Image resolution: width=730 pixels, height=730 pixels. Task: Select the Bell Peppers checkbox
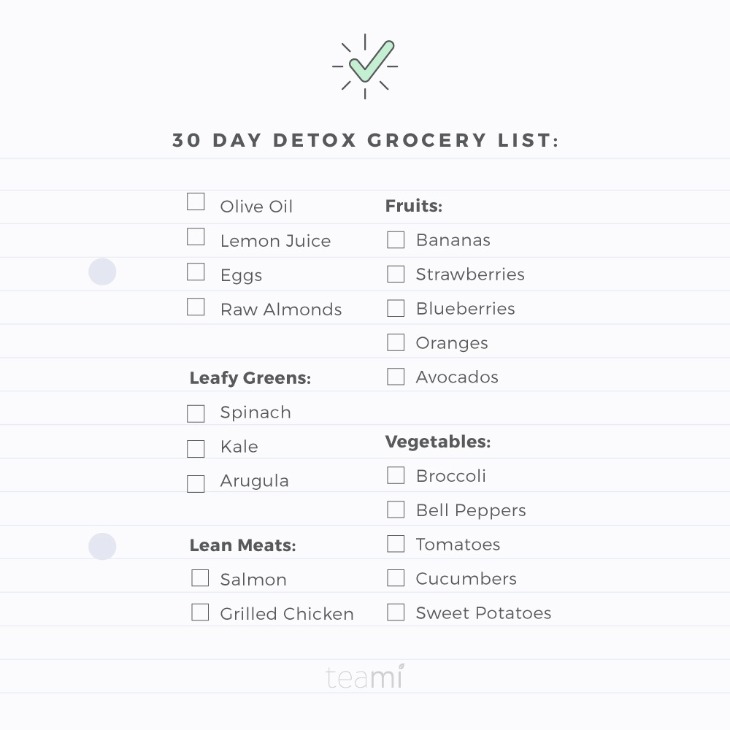[x=396, y=509]
